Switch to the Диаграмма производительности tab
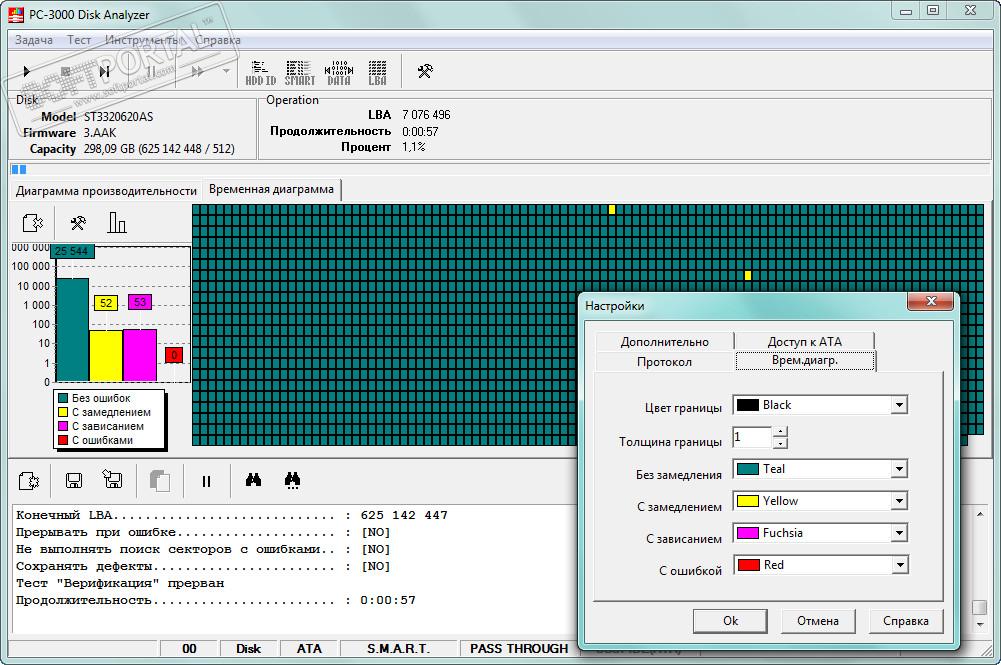Viewport: 1001px width, 665px height. coord(106,190)
